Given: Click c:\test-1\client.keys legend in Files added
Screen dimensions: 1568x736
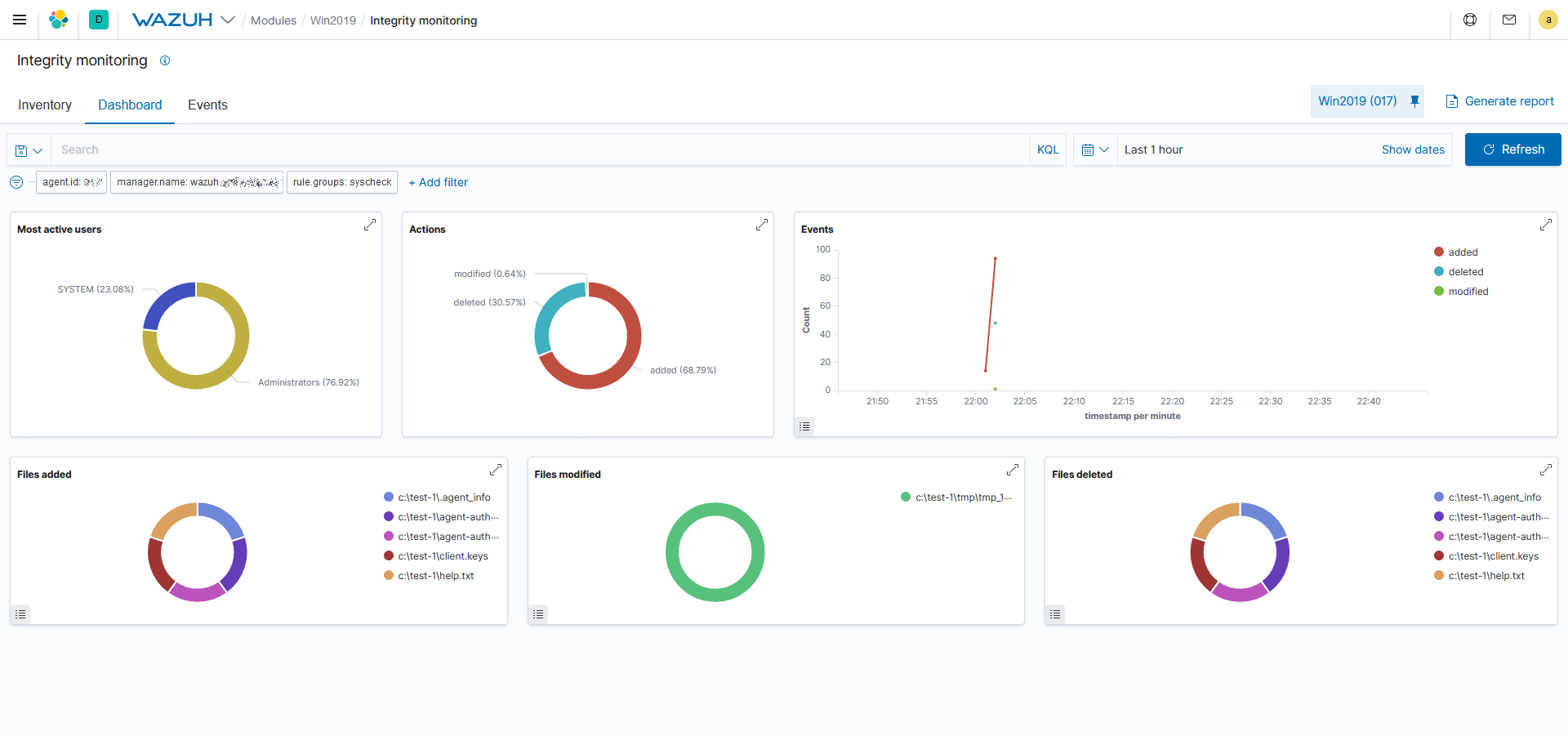Looking at the screenshot, I should pyautogui.click(x=436, y=556).
